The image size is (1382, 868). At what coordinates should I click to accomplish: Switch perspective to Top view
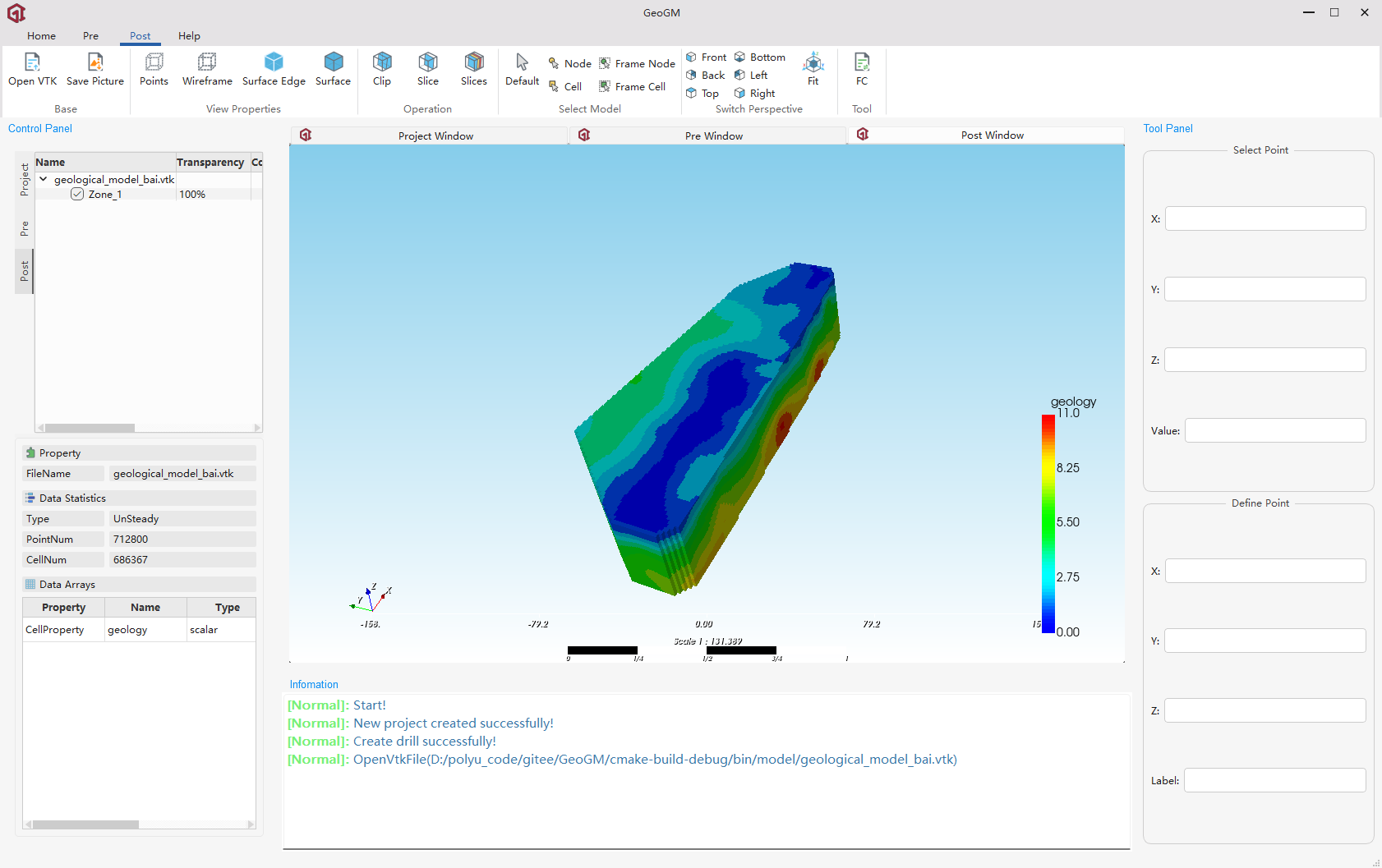tap(703, 94)
